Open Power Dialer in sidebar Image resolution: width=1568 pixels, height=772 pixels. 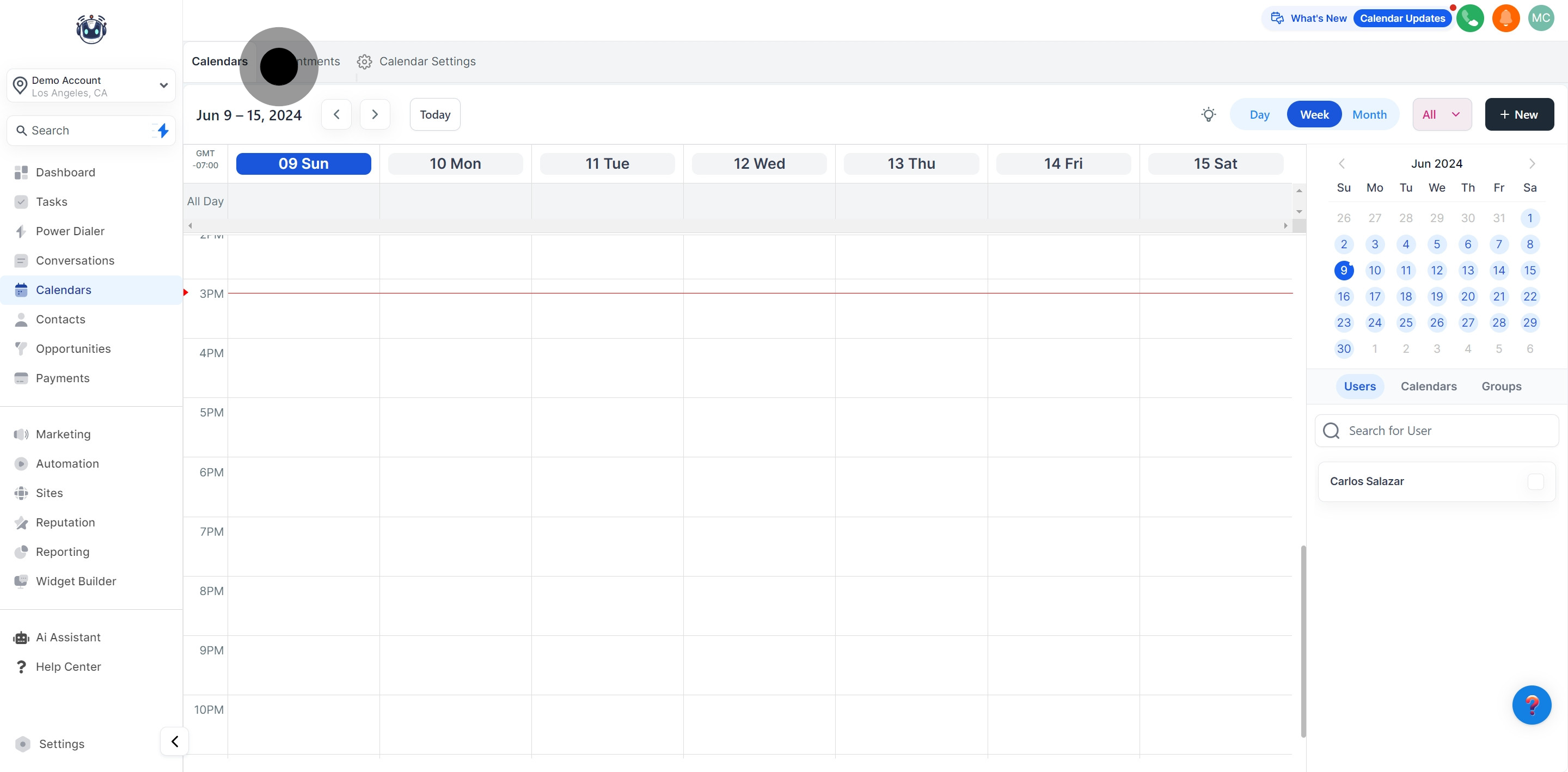click(x=70, y=231)
